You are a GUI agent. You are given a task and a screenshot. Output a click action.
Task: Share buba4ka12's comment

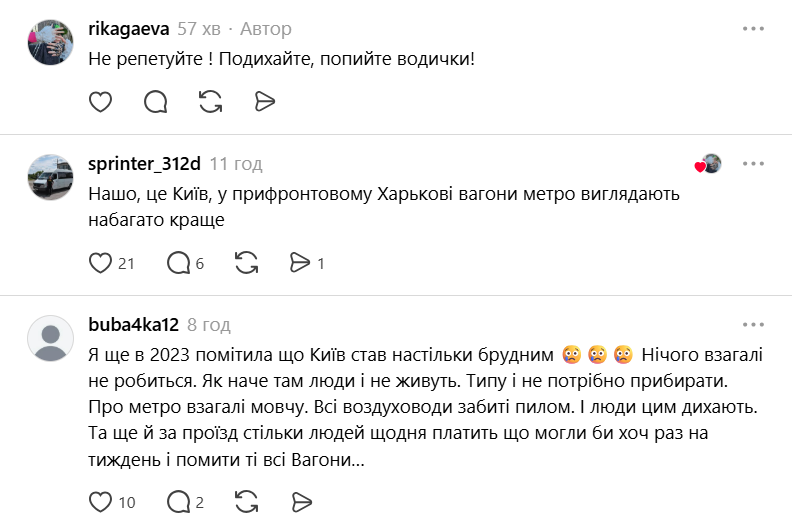pos(300,501)
